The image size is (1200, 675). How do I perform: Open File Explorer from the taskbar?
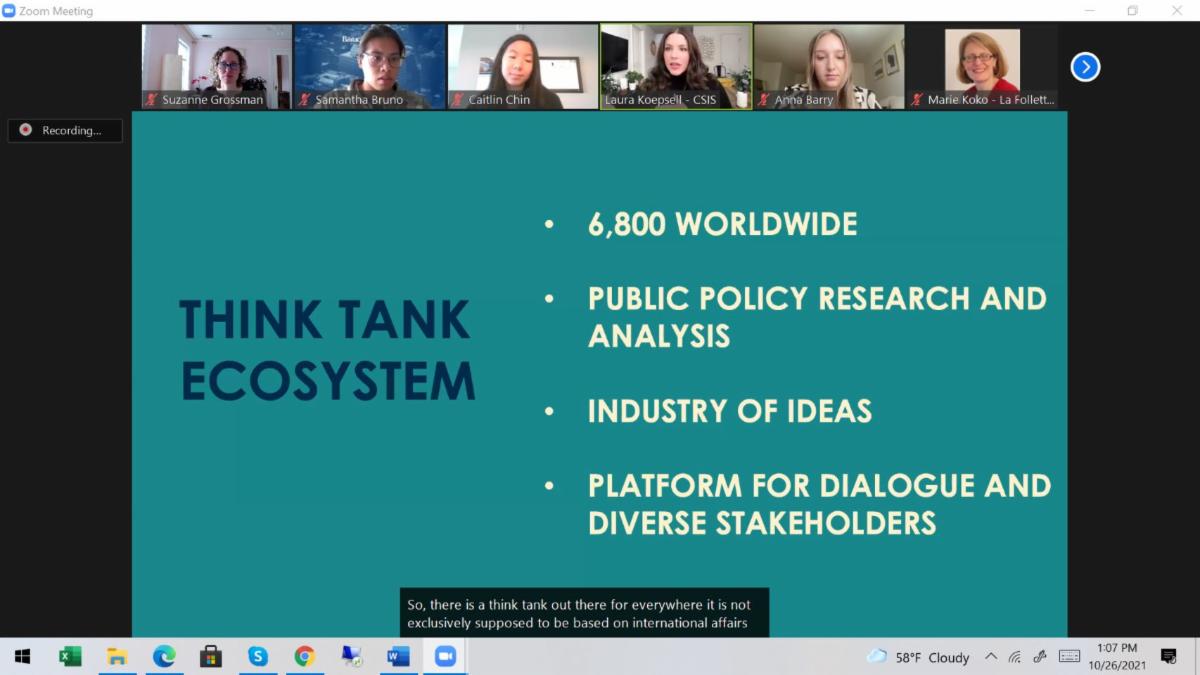point(117,657)
